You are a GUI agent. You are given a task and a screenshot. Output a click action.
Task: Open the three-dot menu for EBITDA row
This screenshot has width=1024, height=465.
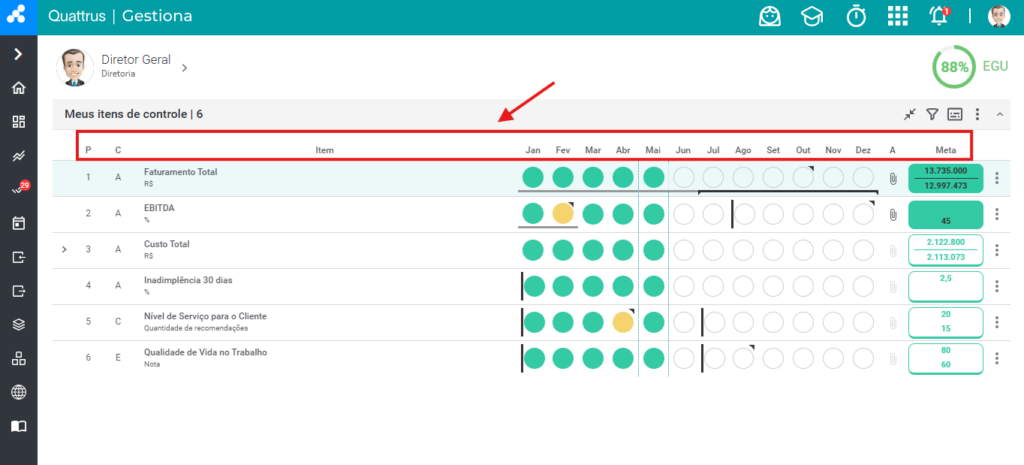pyautogui.click(x=997, y=214)
